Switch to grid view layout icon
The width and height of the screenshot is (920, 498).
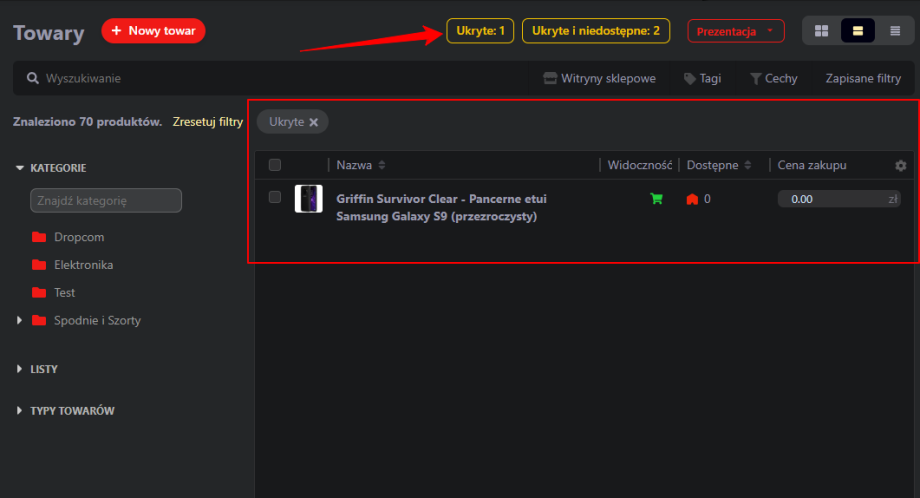tap(822, 31)
